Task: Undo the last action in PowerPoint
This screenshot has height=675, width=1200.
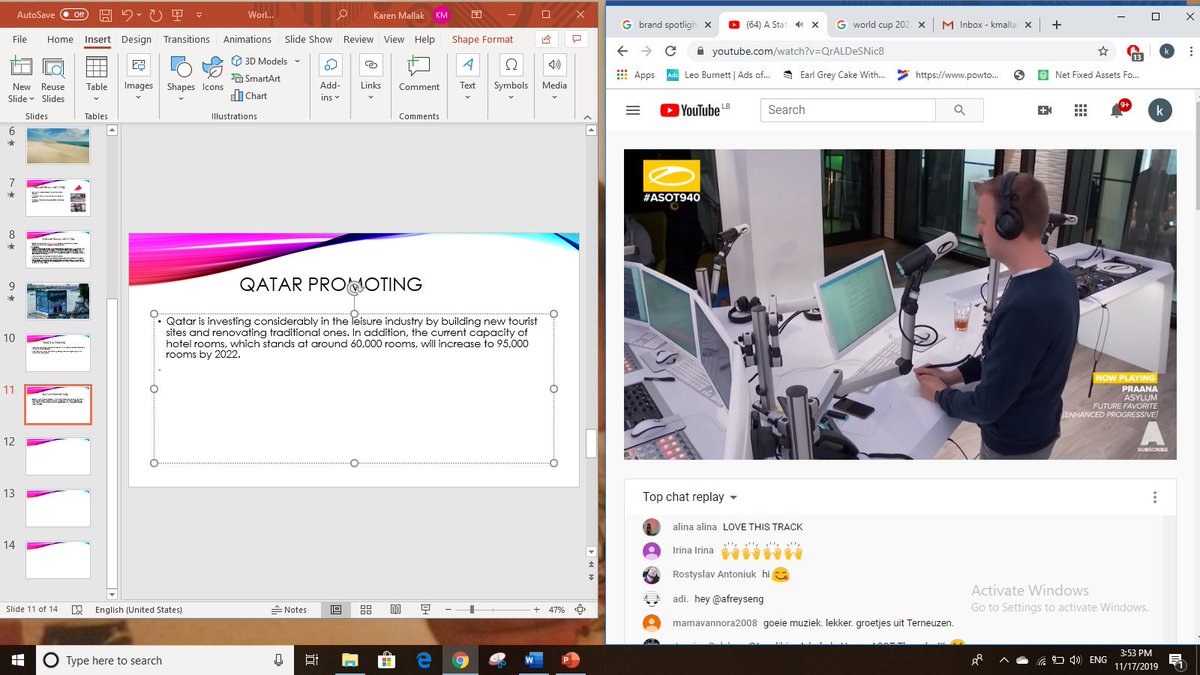Action: [127, 15]
